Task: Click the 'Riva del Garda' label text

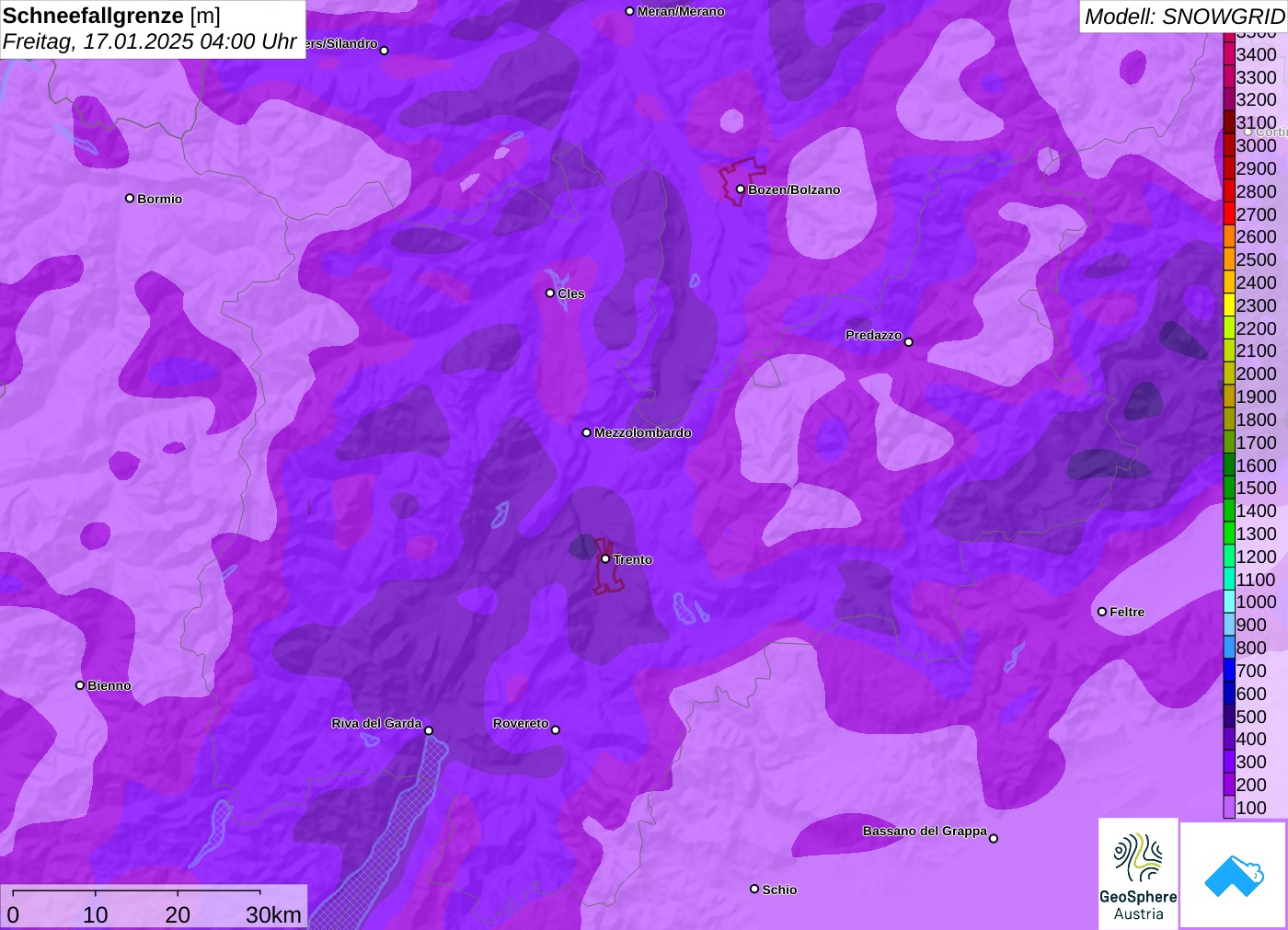Action: [x=376, y=723]
